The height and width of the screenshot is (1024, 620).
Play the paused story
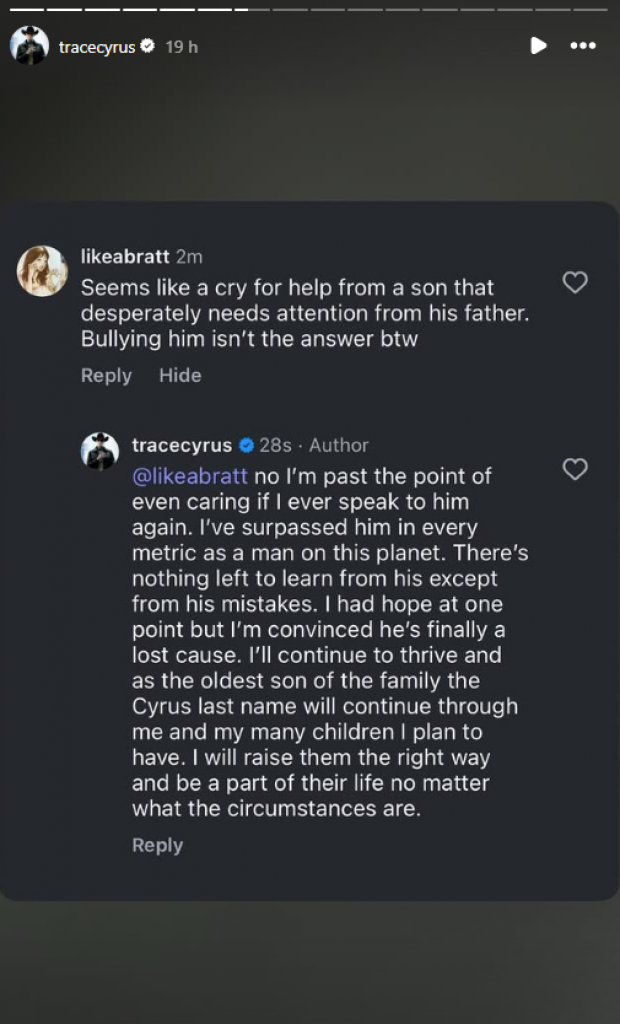(x=538, y=45)
